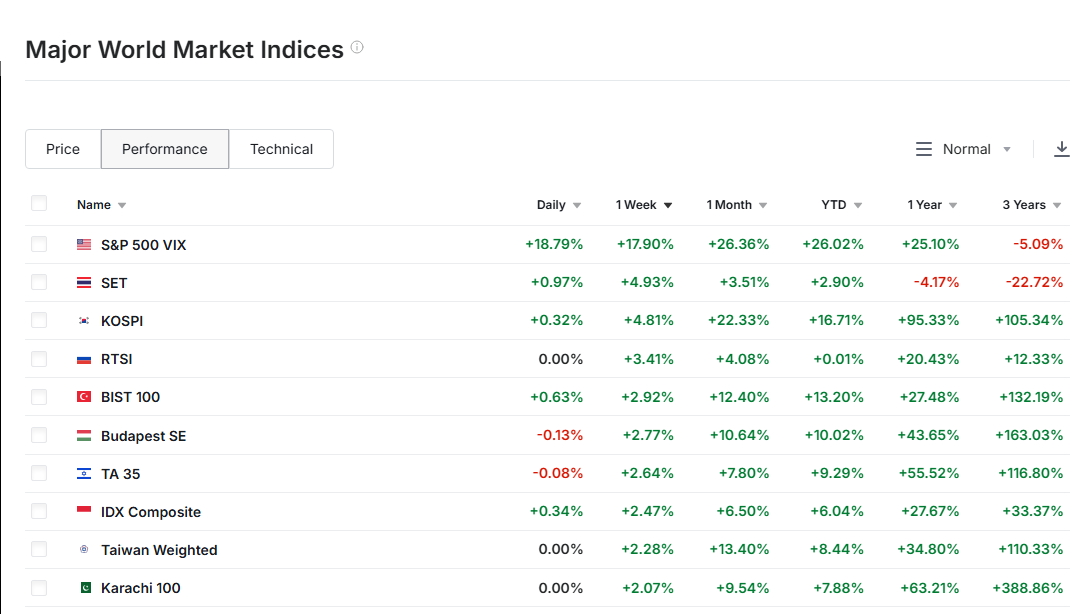Toggle the select-all checkbox in table header
Image resolution: width=1079 pixels, height=614 pixels.
39,204
